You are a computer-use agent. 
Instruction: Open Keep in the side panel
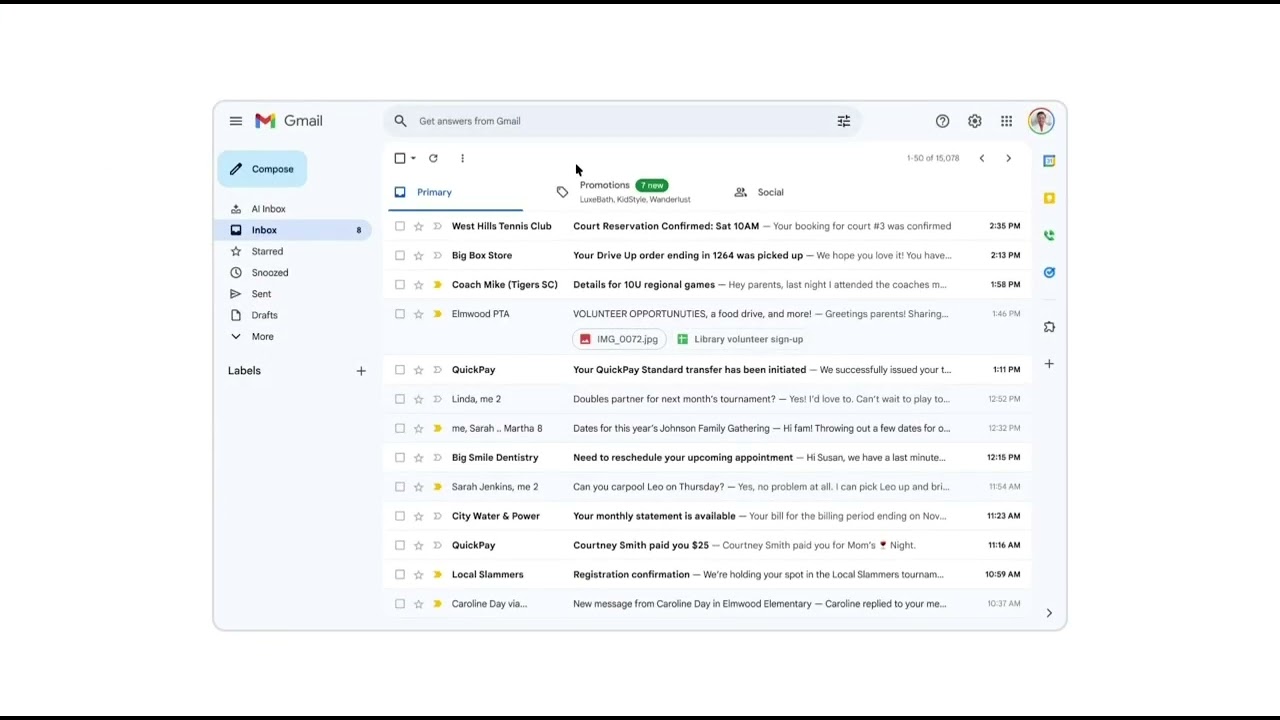(1049, 198)
